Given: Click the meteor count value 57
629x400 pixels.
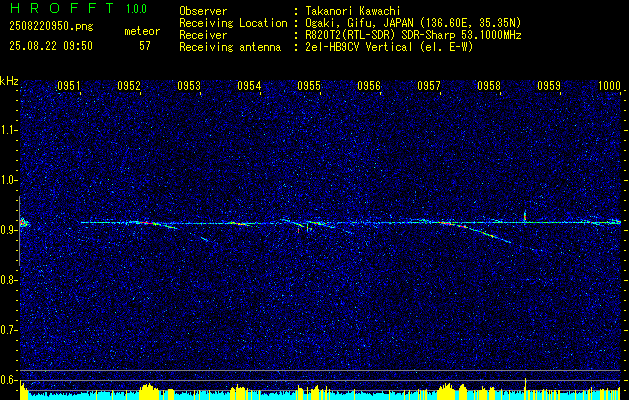Looking at the screenshot, I should (145, 46).
